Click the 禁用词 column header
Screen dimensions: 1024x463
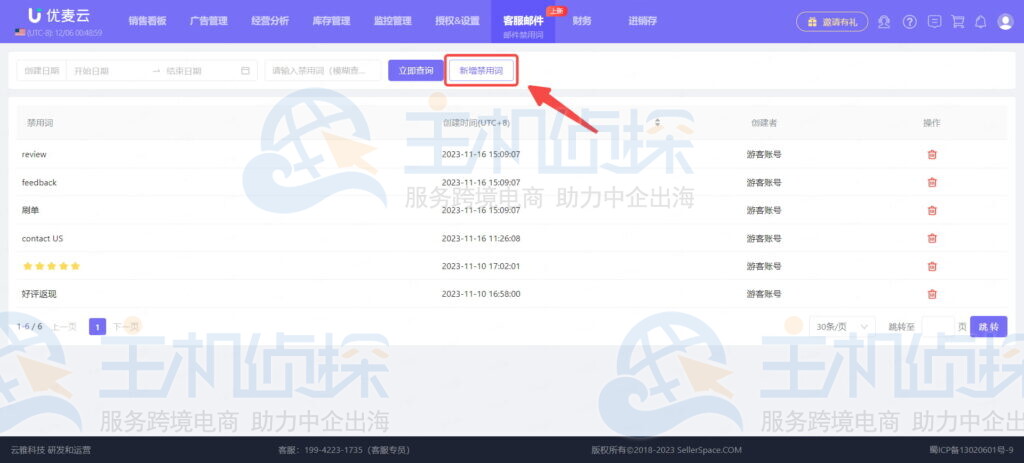[x=39, y=123]
